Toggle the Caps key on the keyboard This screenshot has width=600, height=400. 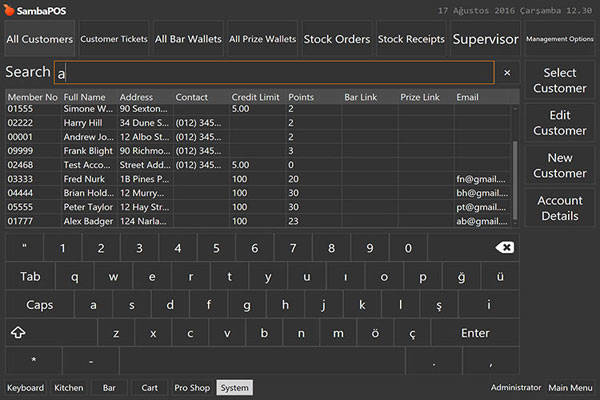[40, 305]
